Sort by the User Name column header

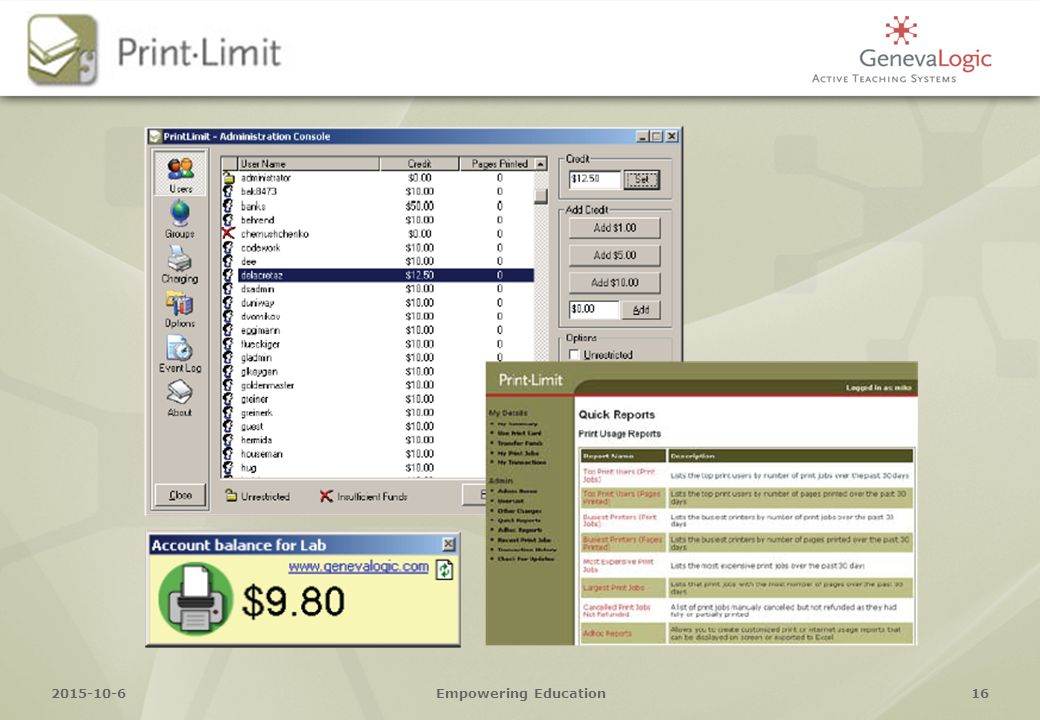pyautogui.click(x=308, y=163)
